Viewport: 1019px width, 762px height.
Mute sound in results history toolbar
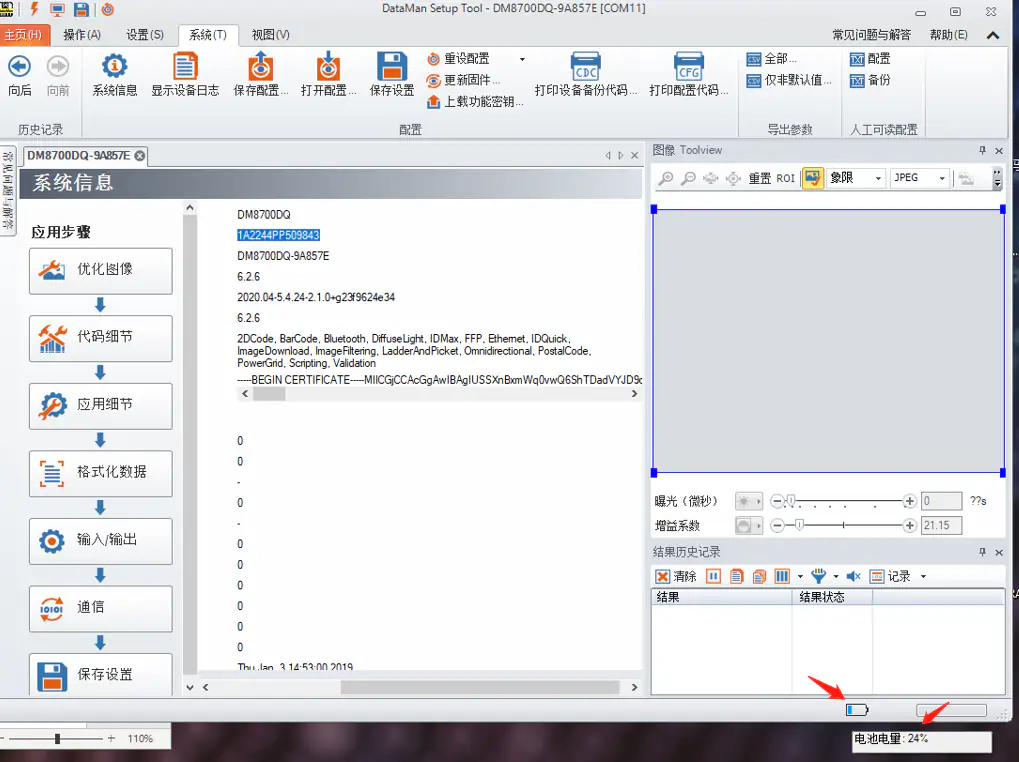pyautogui.click(x=853, y=576)
